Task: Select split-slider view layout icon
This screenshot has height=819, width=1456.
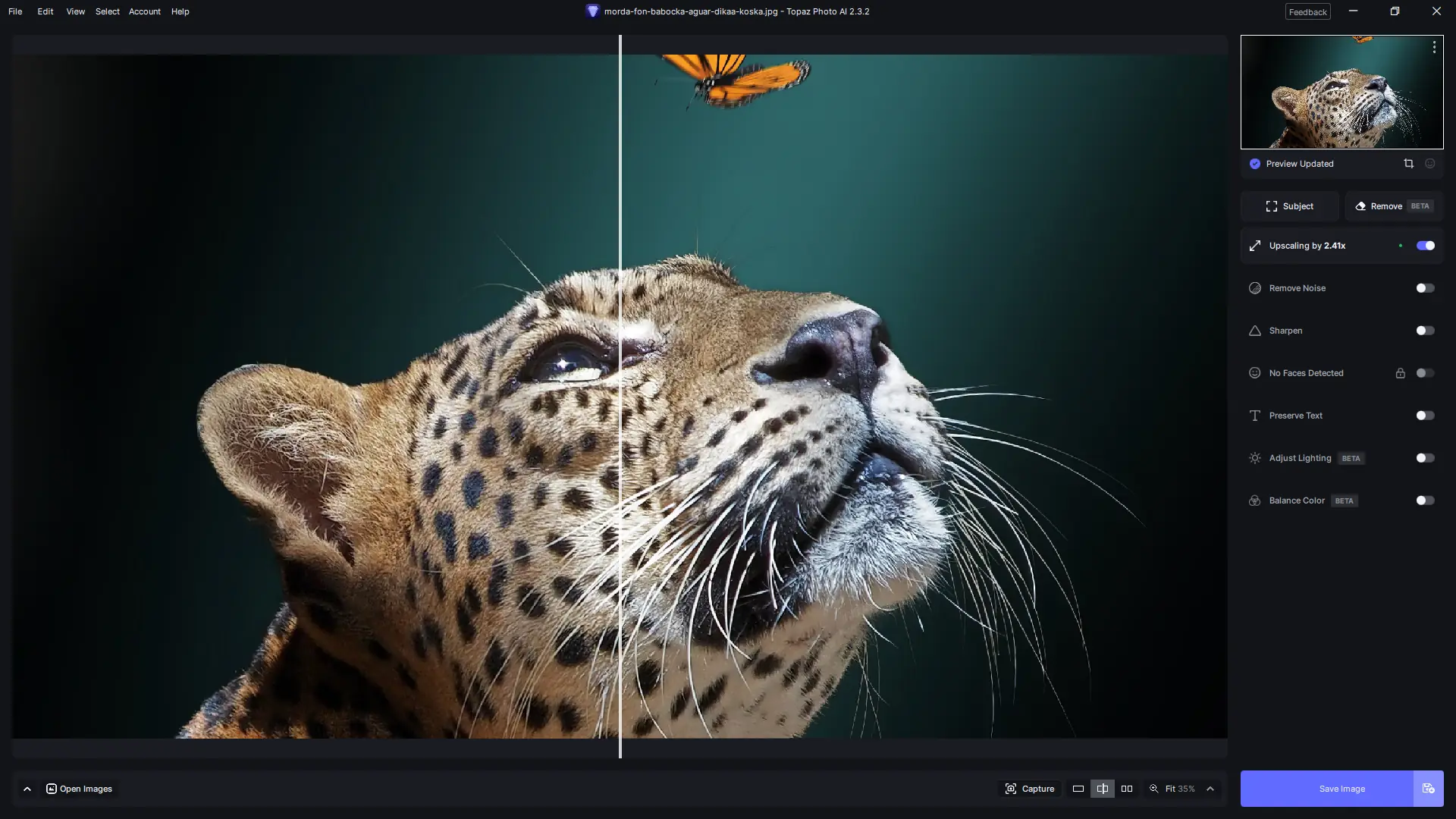Action: pos(1103,789)
